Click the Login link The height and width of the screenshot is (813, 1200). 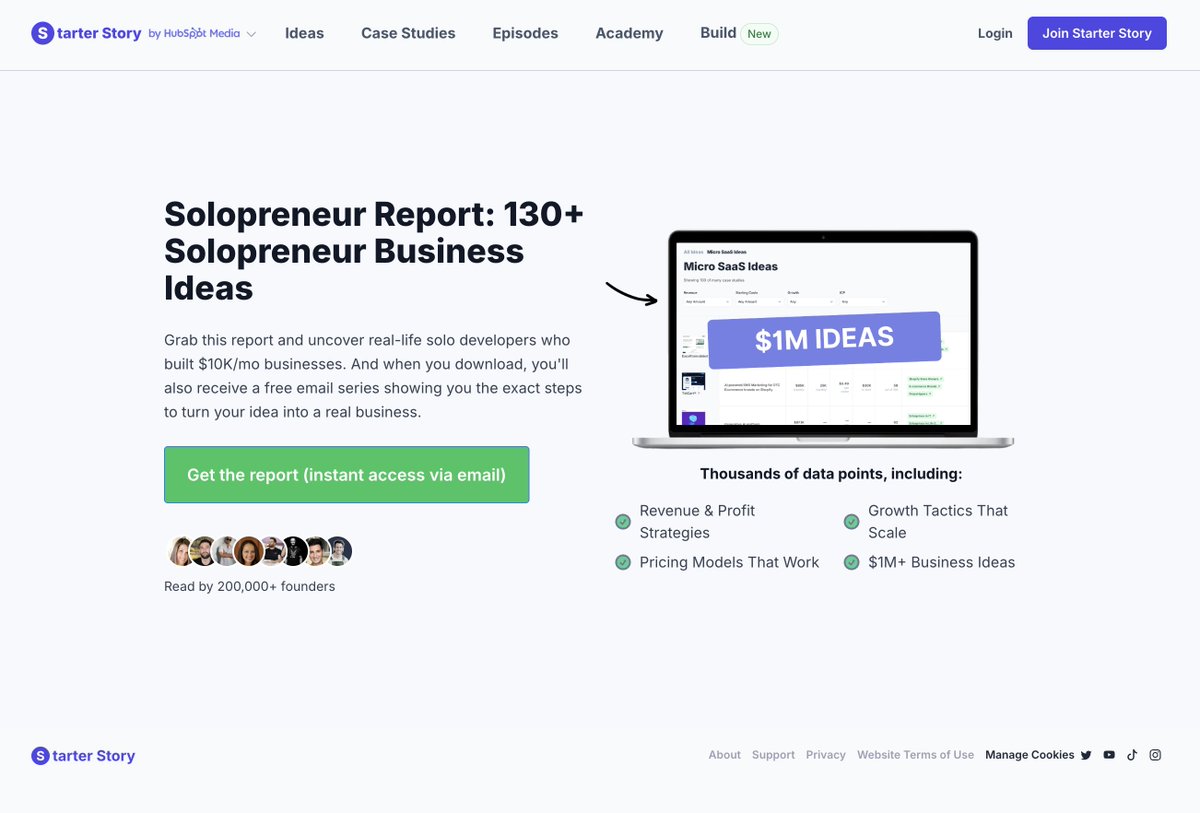(x=995, y=33)
